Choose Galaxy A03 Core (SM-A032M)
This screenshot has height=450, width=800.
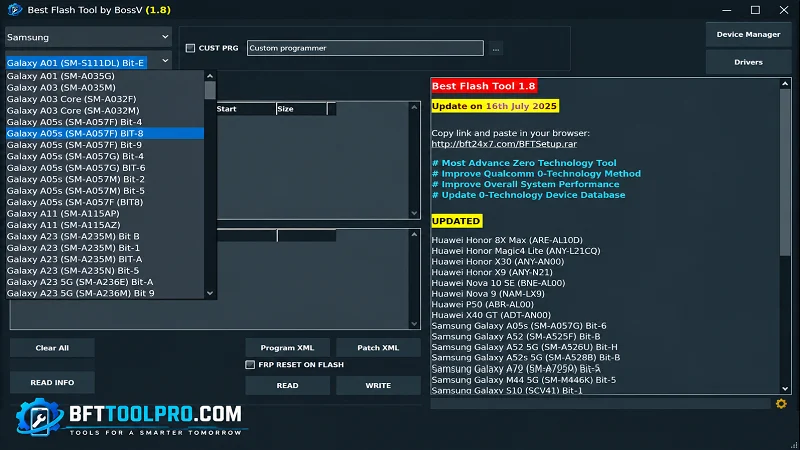(x=105, y=110)
